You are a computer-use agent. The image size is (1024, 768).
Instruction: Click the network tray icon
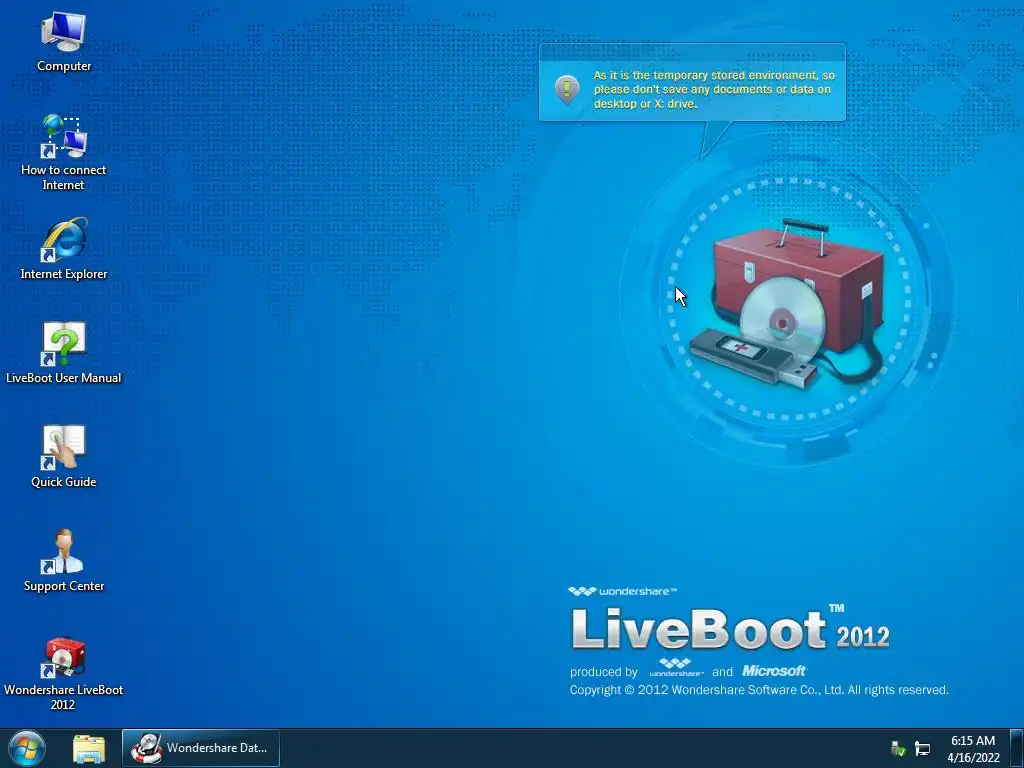point(922,748)
